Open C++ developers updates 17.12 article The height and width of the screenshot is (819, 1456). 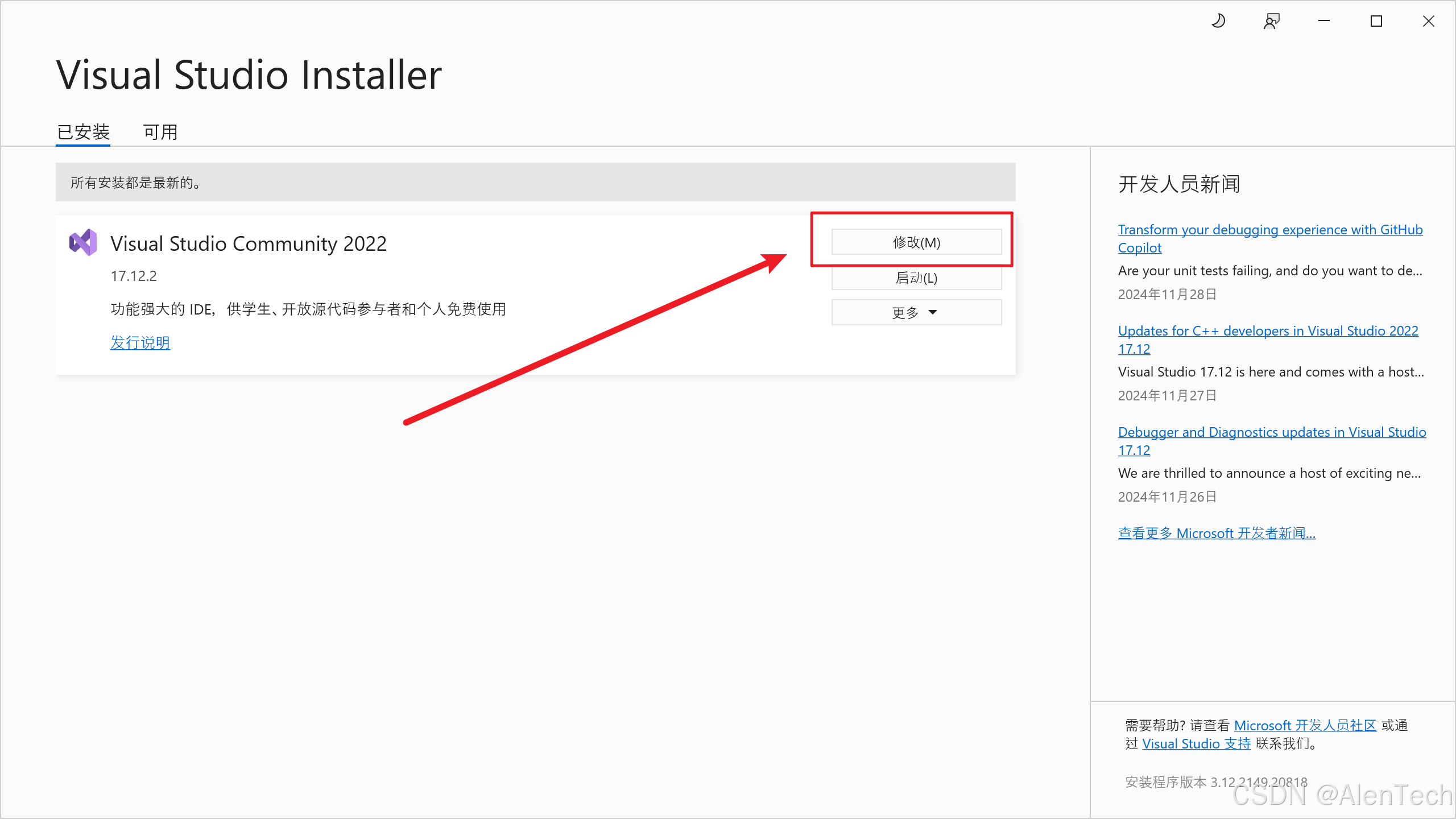(1268, 331)
